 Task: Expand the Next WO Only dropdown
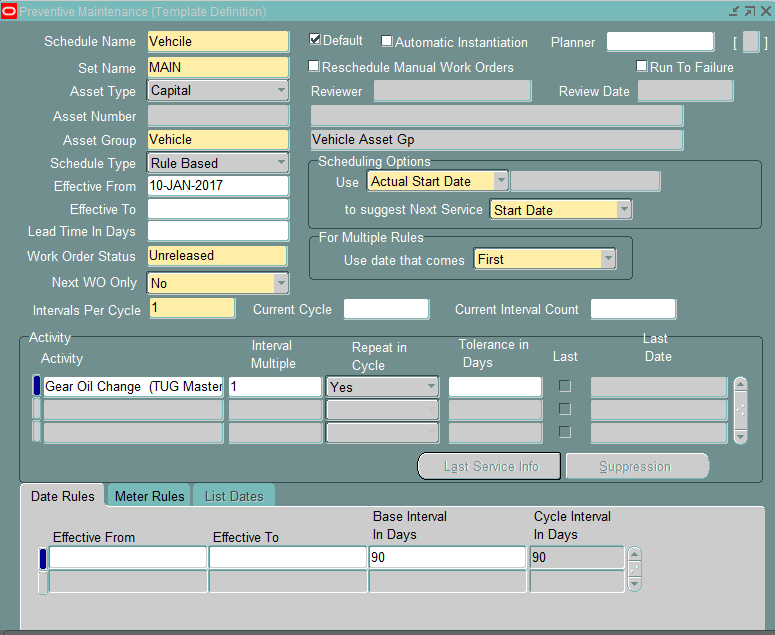click(x=217, y=283)
